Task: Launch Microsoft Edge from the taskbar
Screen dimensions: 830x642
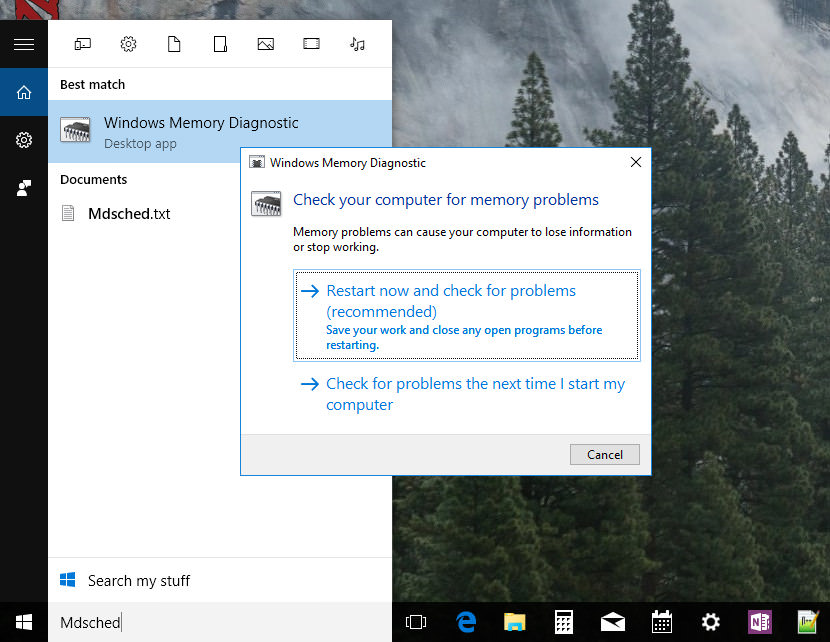Action: point(465,622)
